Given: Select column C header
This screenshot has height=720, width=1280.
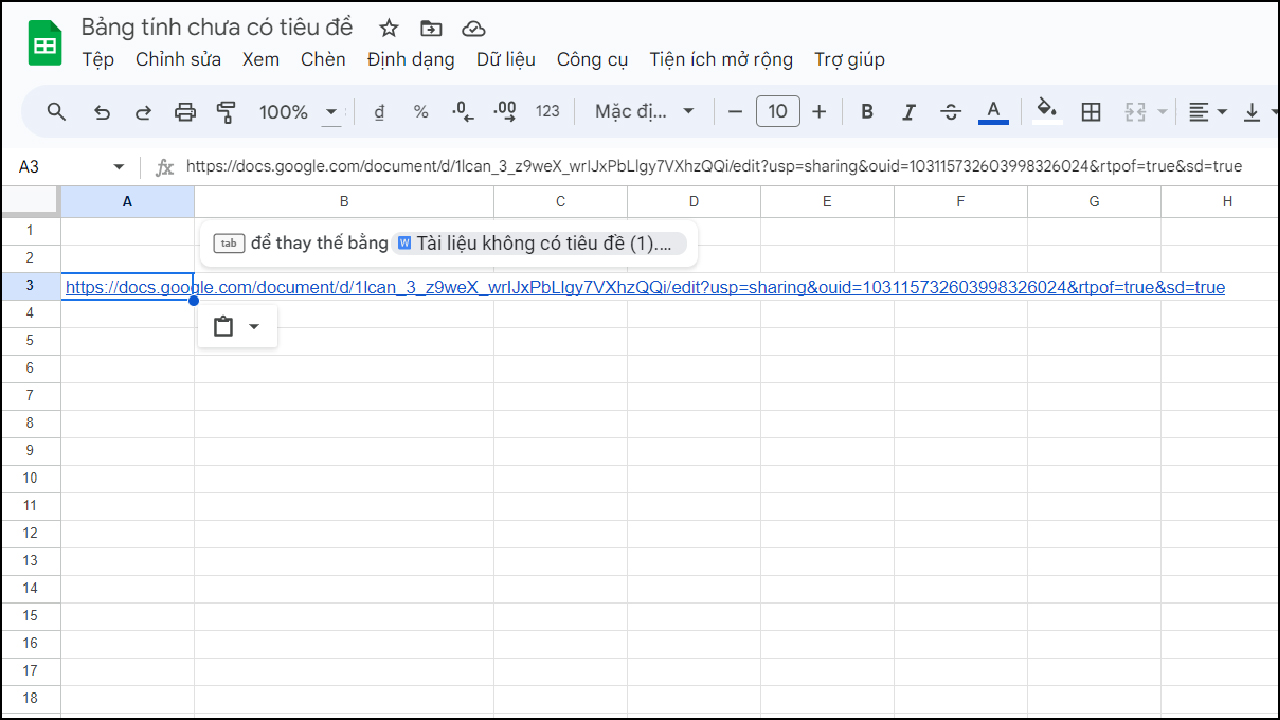Looking at the screenshot, I should click(560, 201).
